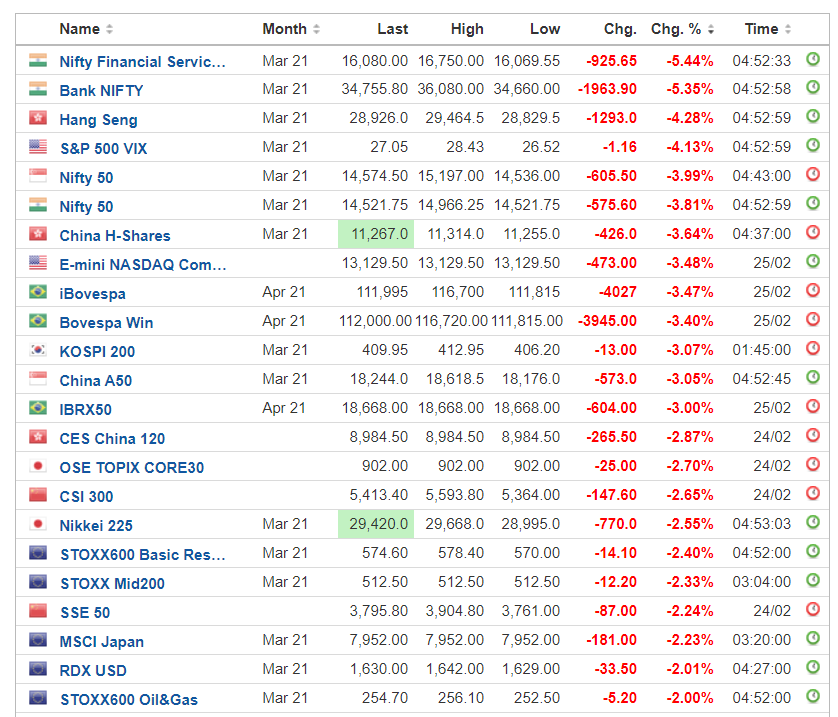
Task: Click the clock icon in IBRX50 row
Action: 812,406
